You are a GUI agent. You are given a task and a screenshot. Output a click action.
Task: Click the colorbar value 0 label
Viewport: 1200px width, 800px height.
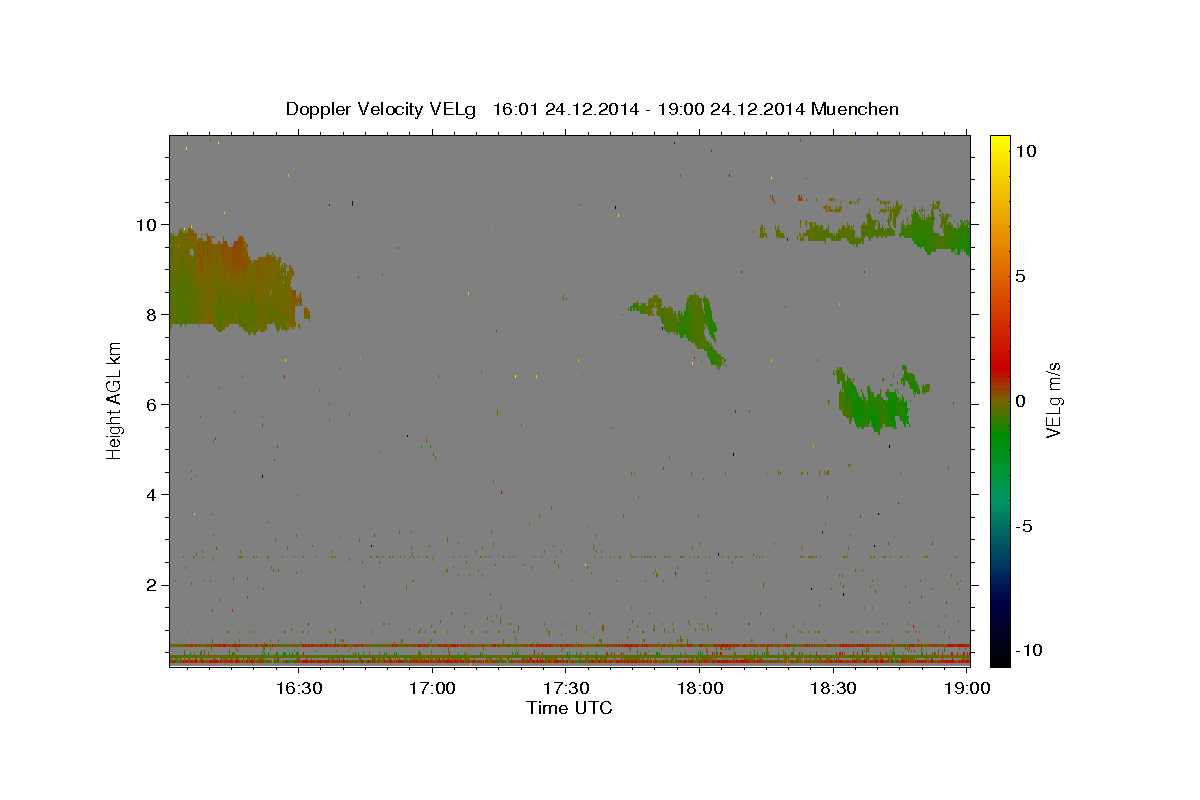click(x=1020, y=401)
